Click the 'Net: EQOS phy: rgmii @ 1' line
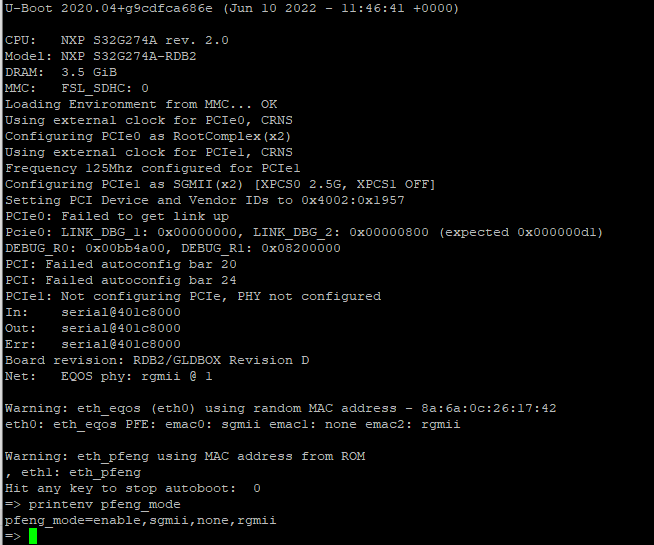 click(108, 376)
